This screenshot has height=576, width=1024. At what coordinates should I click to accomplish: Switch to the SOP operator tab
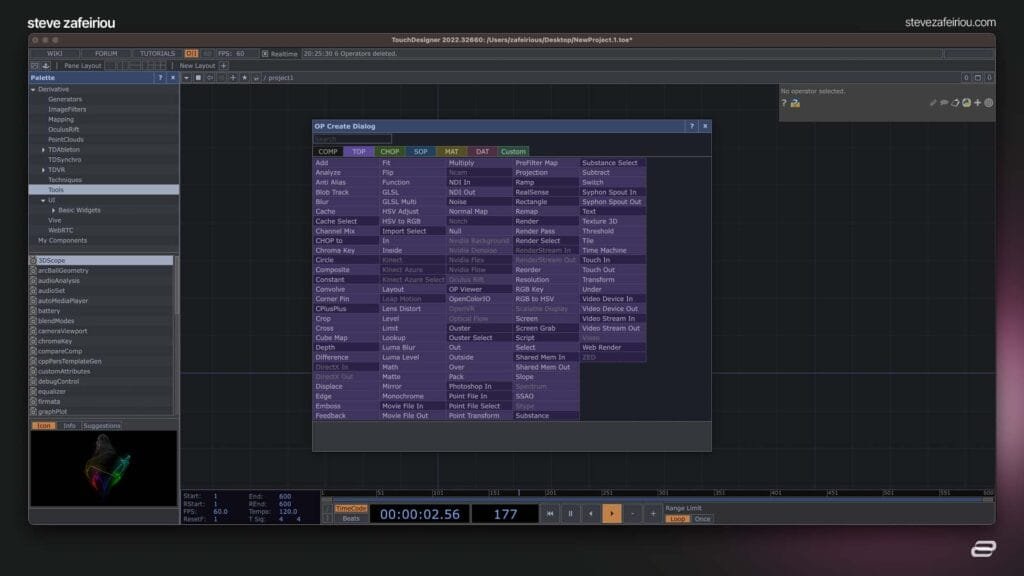[x=421, y=152]
